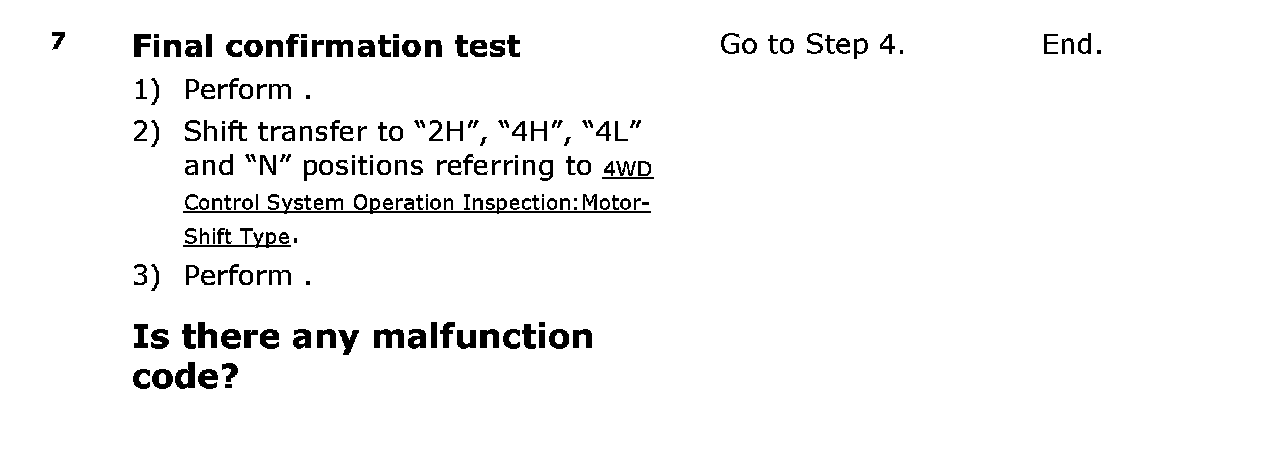Viewport: 1280px width, 456px height.
Task: Click the first "Perform ." instruction line
Action: point(247,90)
